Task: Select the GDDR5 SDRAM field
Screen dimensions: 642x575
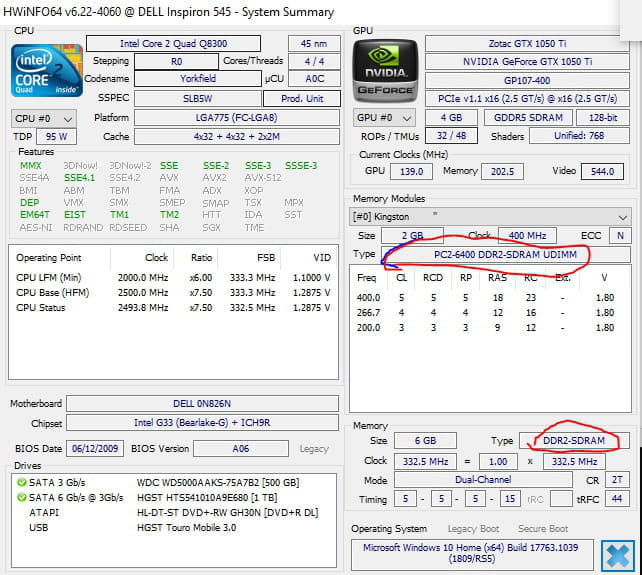Action: 528,118
